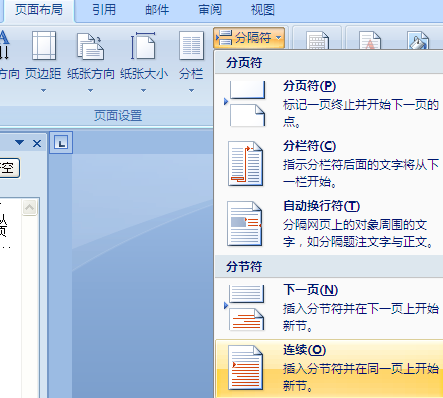Screen dimensions: 443x398
Task: Expand the 纸张大小 dropdown arrow
Action: pos(143,91)
